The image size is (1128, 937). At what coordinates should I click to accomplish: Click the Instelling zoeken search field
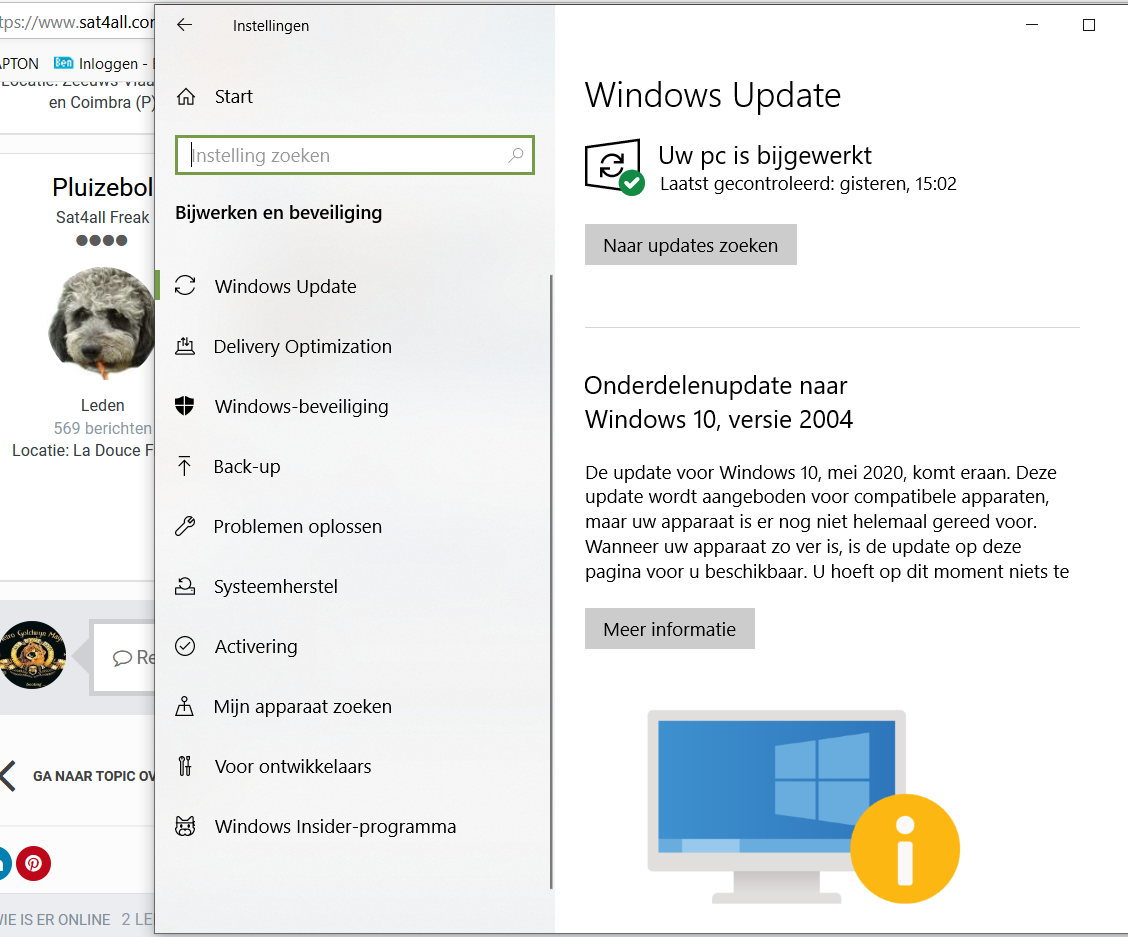[x=355, y=155]
